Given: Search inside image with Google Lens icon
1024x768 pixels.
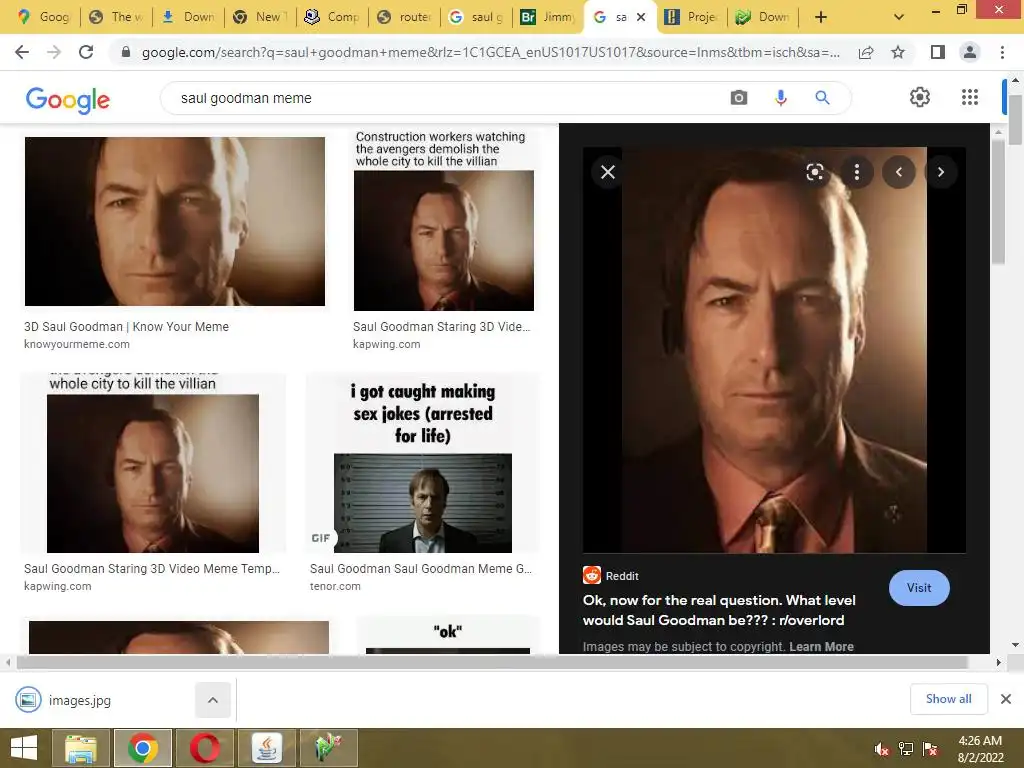Looking at the screenshot, I should pyautogui.click(x=814, y=172).
